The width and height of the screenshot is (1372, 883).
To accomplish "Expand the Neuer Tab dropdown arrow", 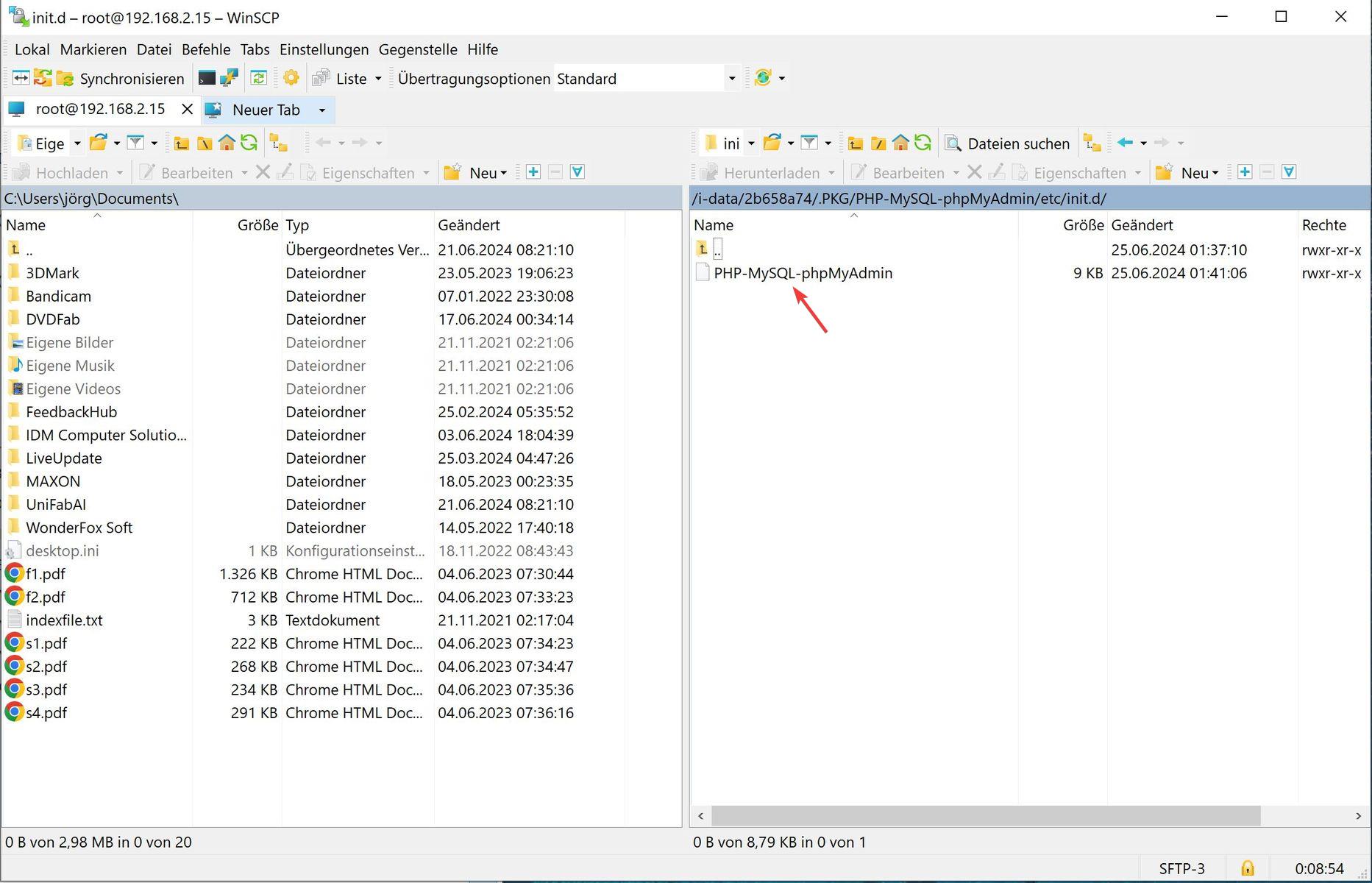I will (x=322, y=110).
